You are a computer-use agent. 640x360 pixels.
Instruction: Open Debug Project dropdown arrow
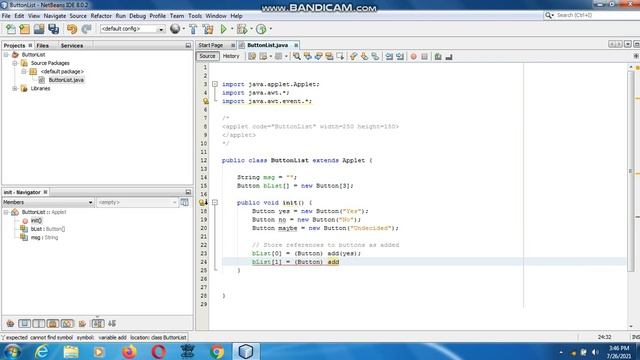coord(251,29)
